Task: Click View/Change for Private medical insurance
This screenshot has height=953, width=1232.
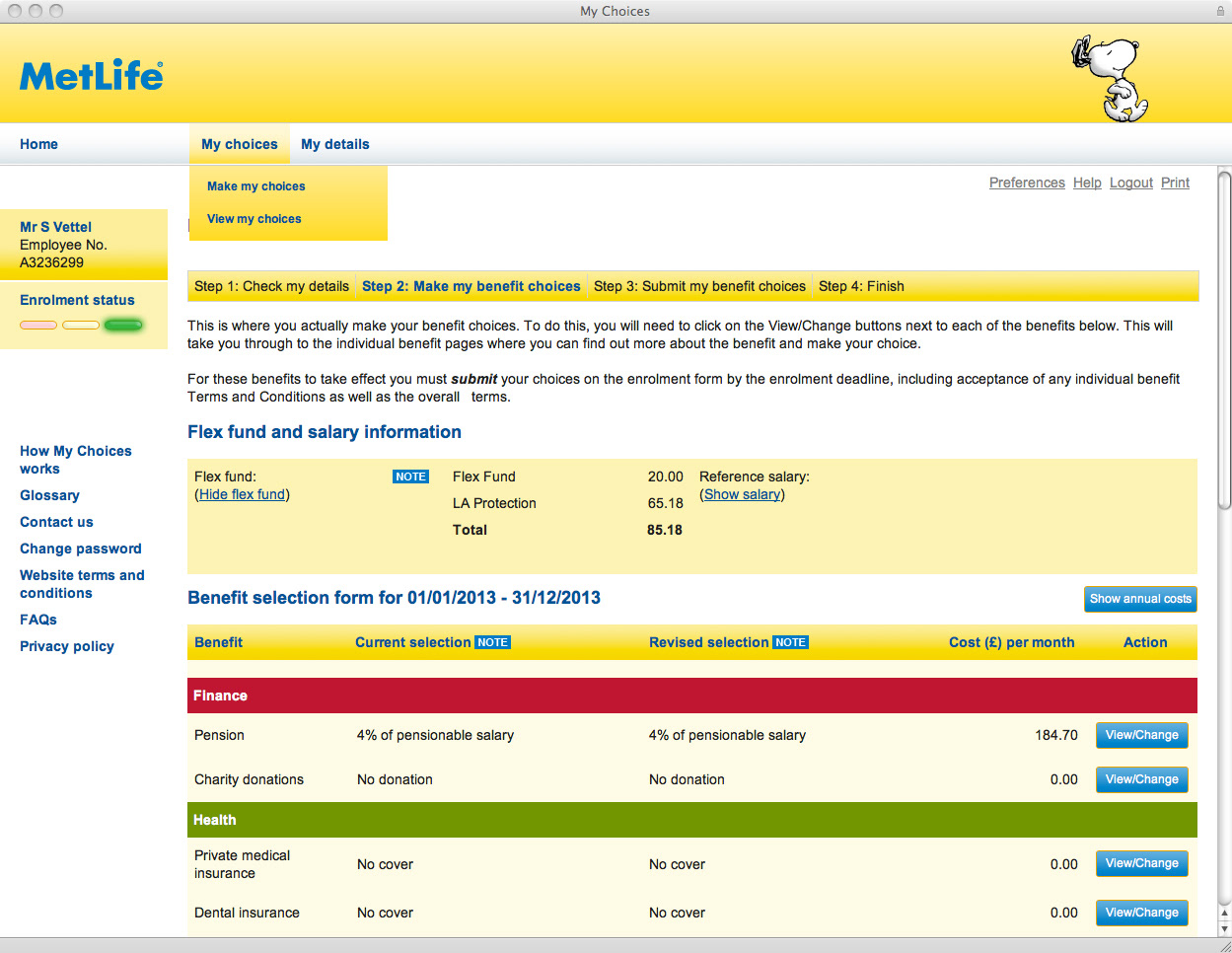Action: [1142, 863]
